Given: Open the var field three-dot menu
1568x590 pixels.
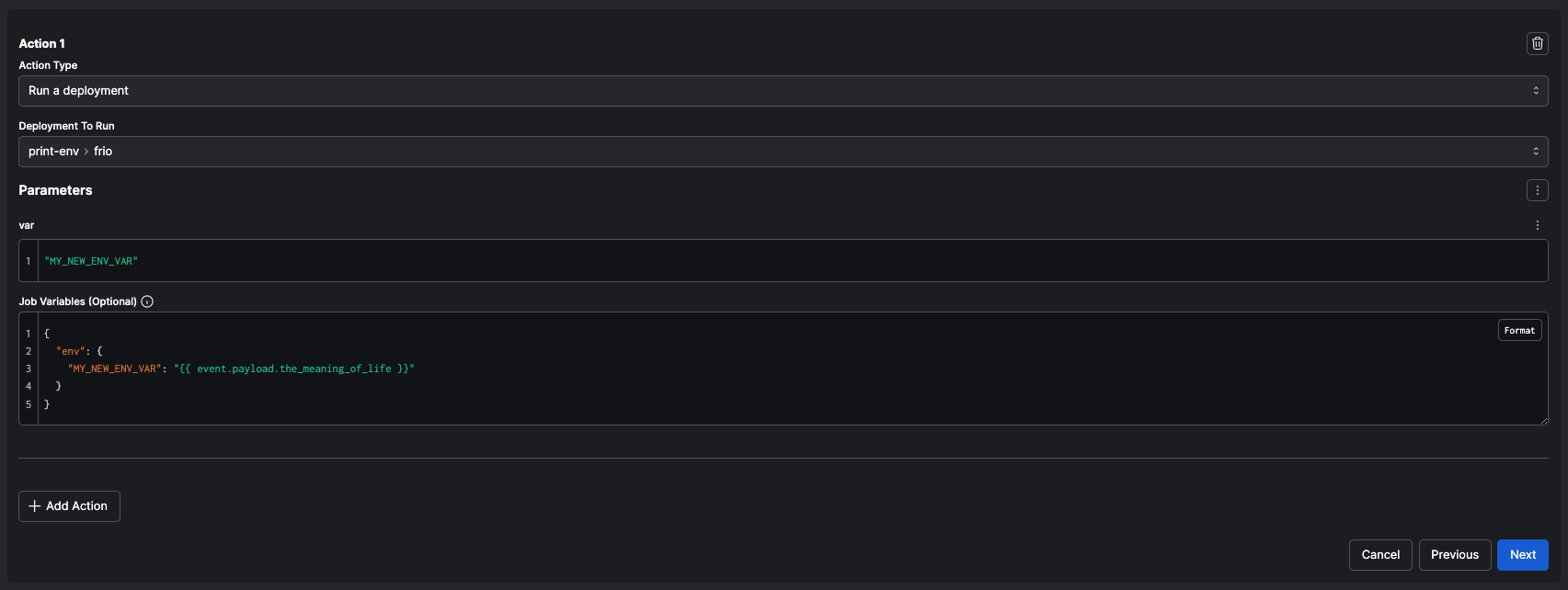Looking at the screenshot, I should tap(1537, 223).
